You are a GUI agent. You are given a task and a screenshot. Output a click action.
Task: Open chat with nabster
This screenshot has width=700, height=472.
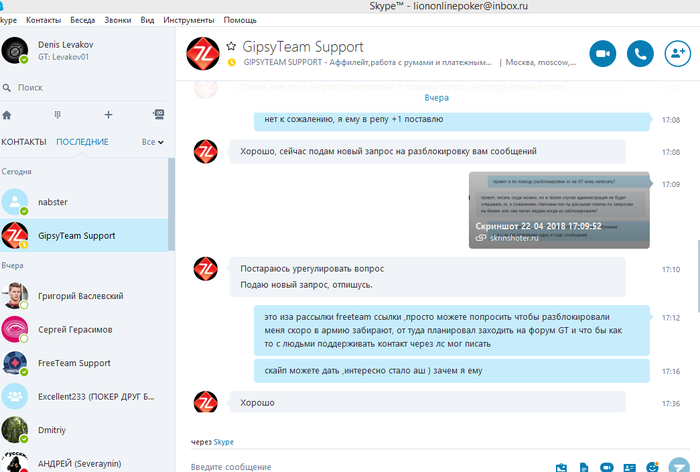coord(84,202)
